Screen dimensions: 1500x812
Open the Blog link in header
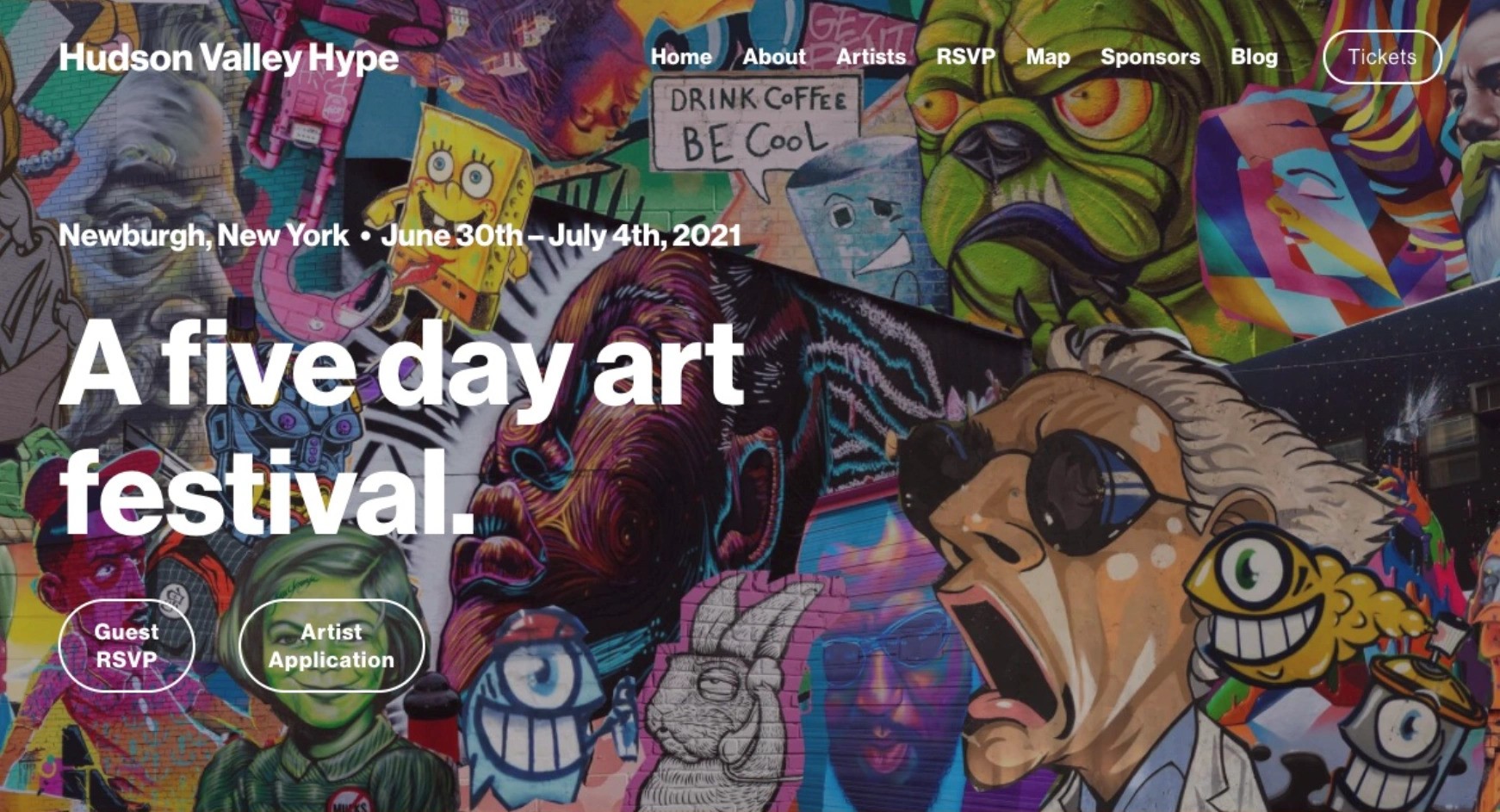point(1254,57)
